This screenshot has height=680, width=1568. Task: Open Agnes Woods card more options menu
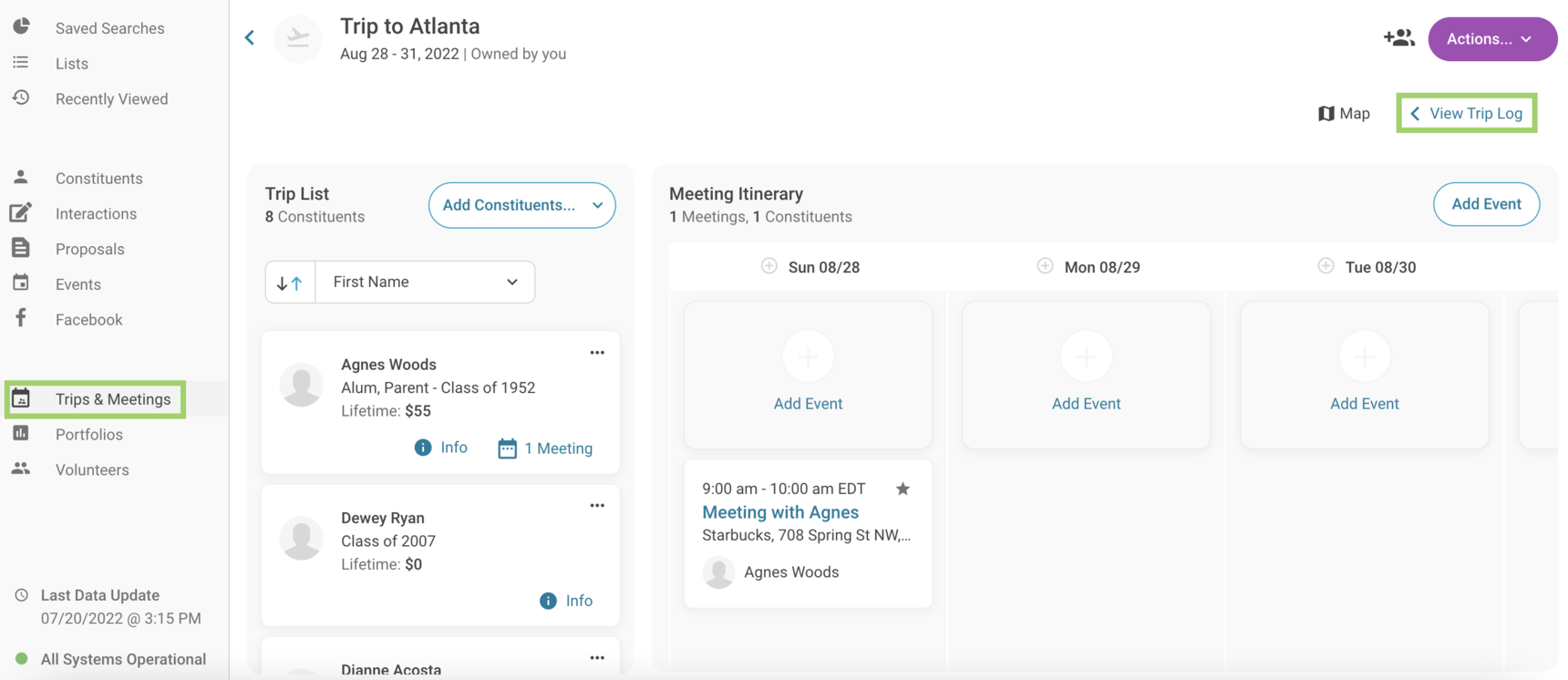(x=597, y=353)
